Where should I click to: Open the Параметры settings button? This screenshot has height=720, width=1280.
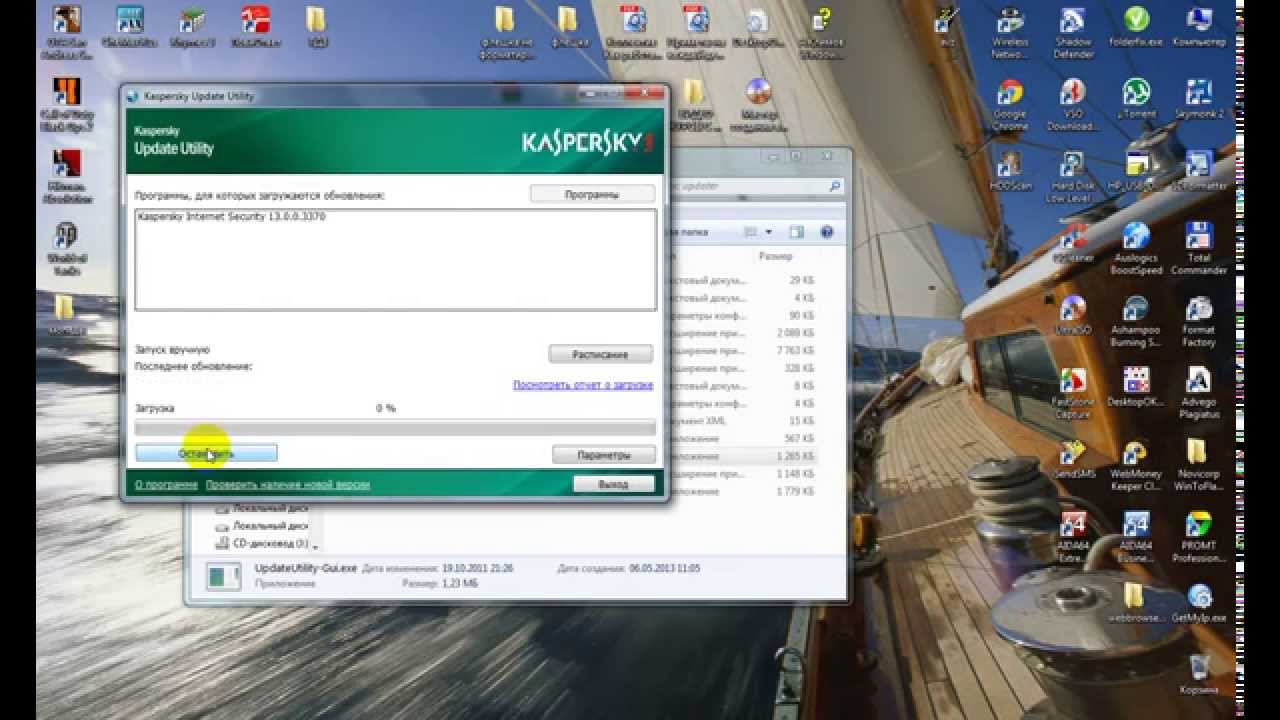click(604, 455)
